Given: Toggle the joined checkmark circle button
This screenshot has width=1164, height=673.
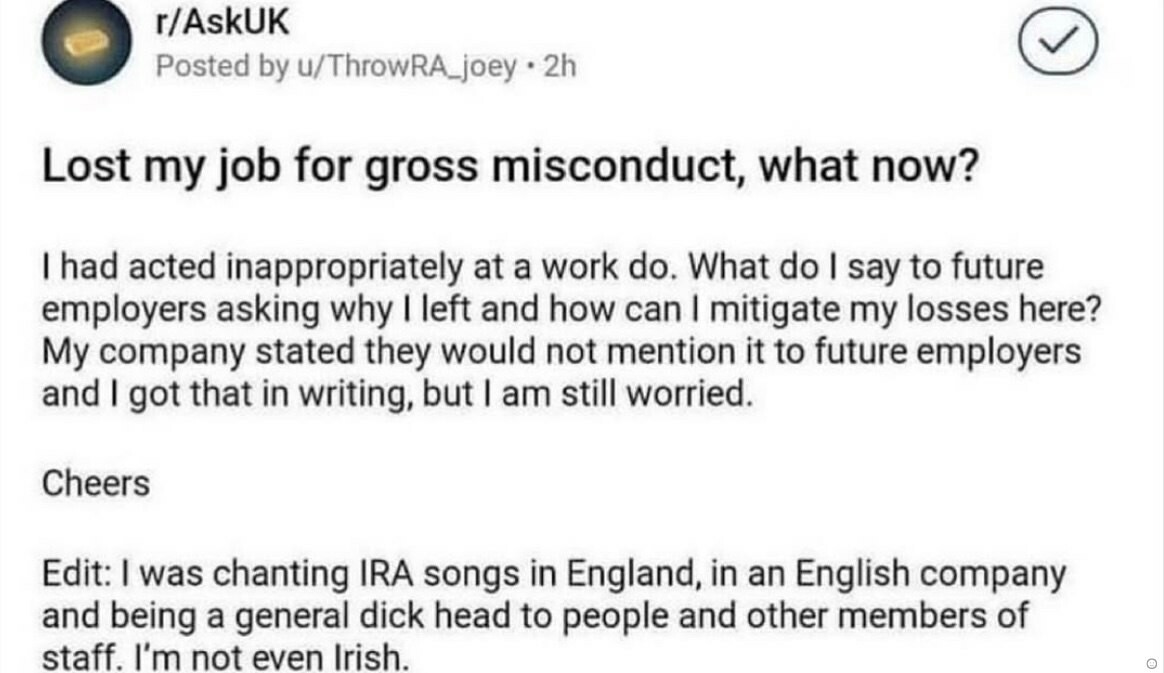Looking at the screenshot, I should click(x=1058, y=41).
